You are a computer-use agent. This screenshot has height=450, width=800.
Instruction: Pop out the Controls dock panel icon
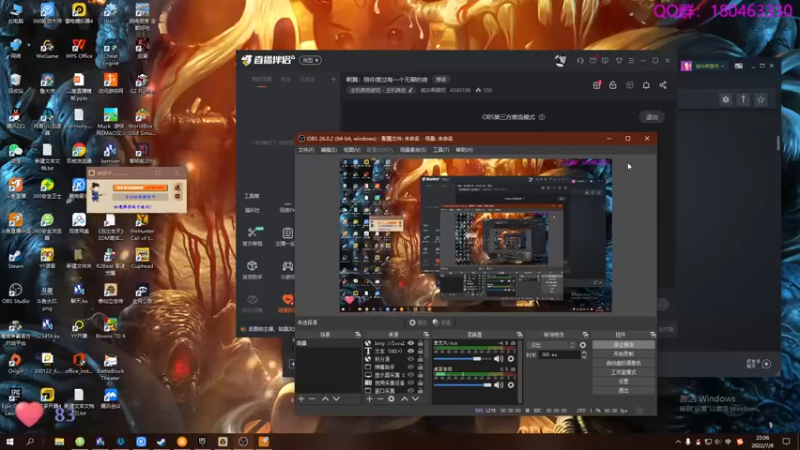[653, 335]
